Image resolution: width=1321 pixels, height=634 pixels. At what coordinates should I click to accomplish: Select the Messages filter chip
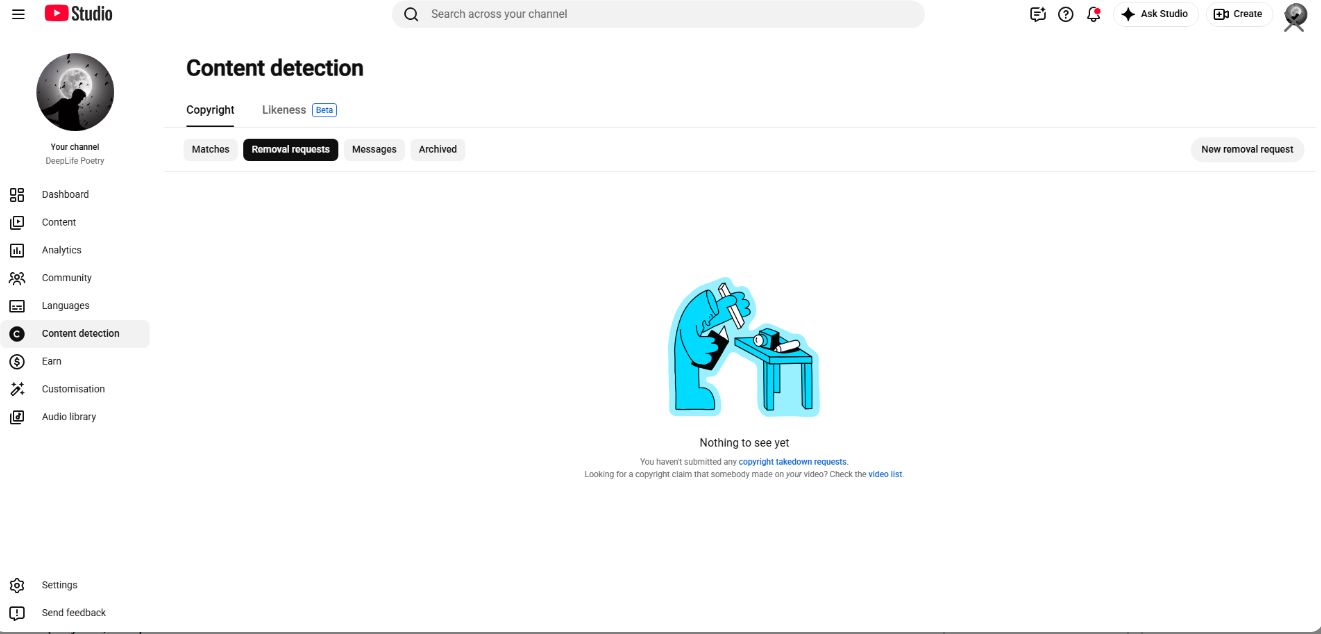click(374, 150)
